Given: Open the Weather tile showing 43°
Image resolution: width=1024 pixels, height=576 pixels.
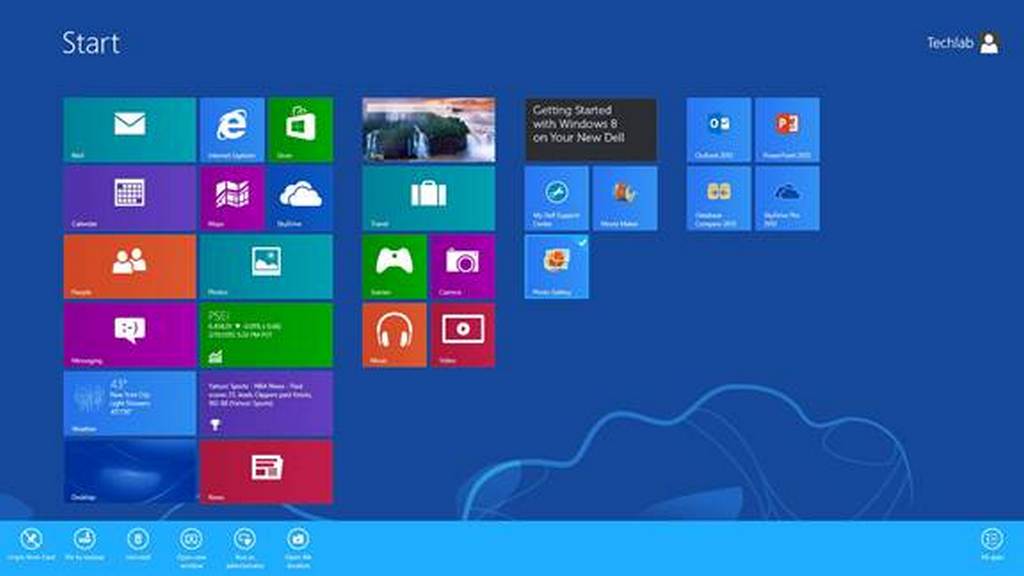Looking at the screenshot, I should tap(129, 404).
